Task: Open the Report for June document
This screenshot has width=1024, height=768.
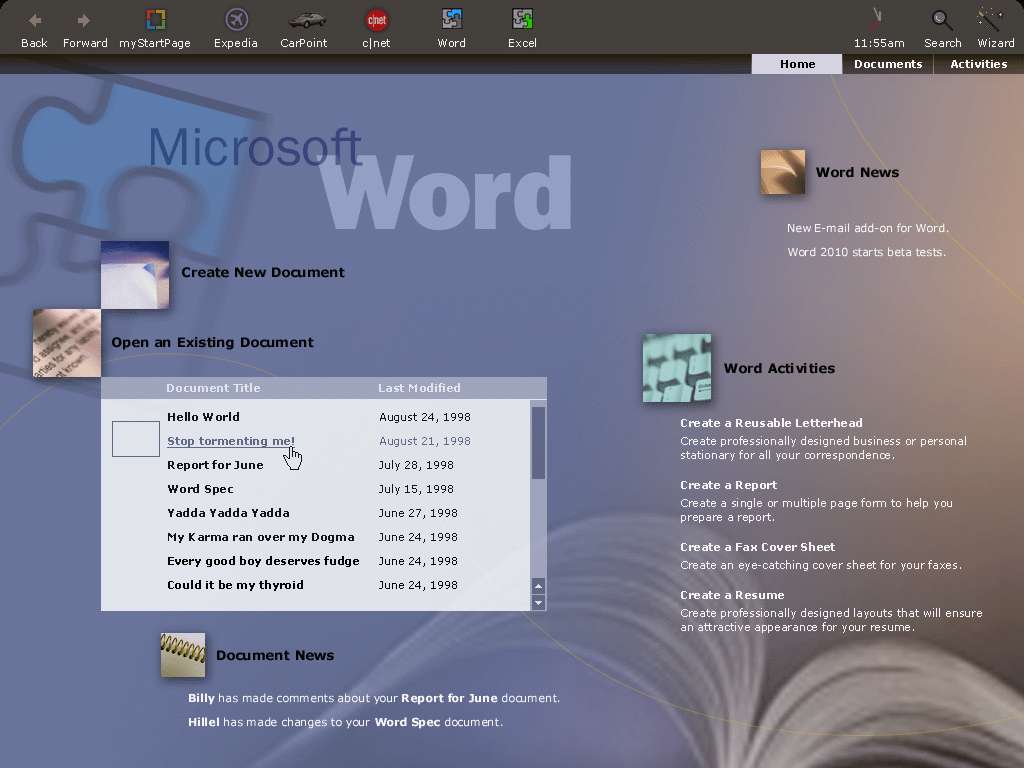Action: pos(215,465)
